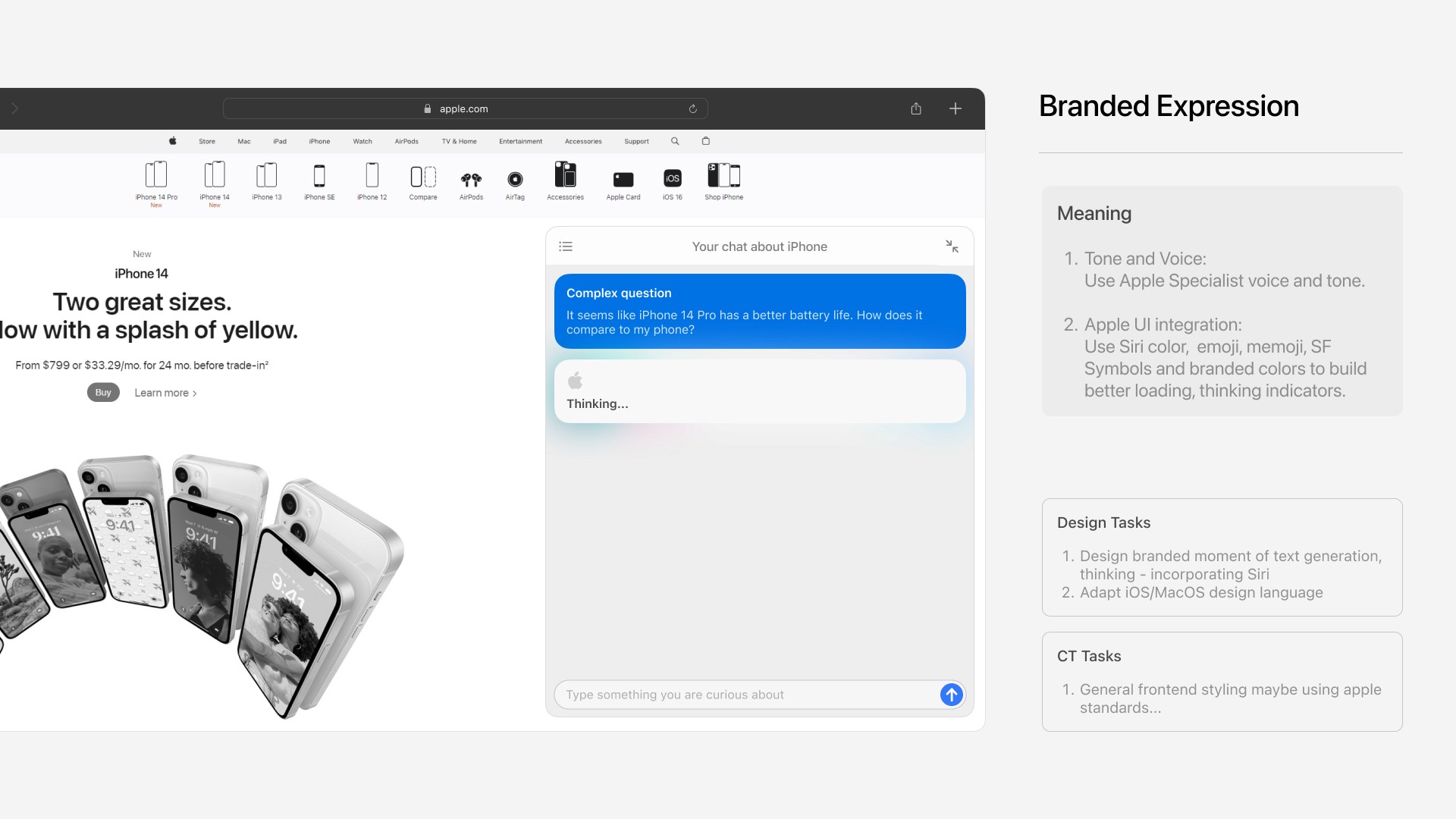The image size is (1456, 819).
Task: Open the Accessories navigation menu
Action: coord(583,141)
